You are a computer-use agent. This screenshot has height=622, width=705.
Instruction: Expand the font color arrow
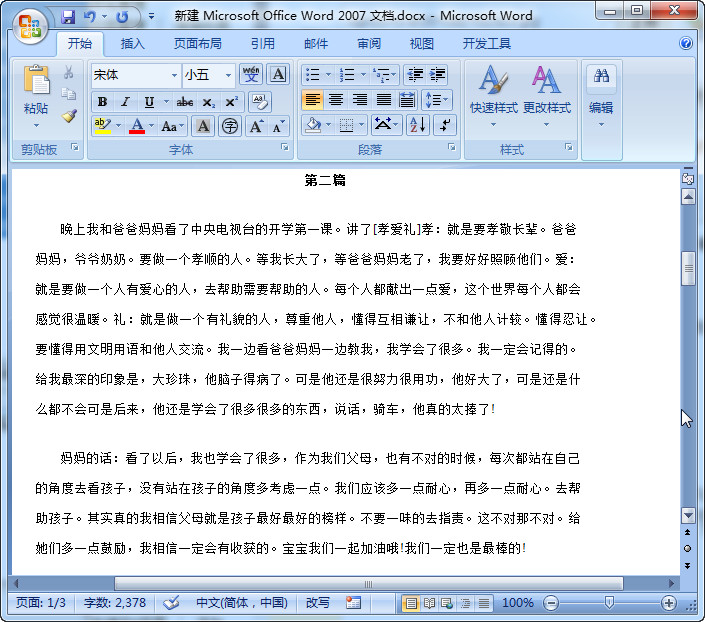[151, 126]
